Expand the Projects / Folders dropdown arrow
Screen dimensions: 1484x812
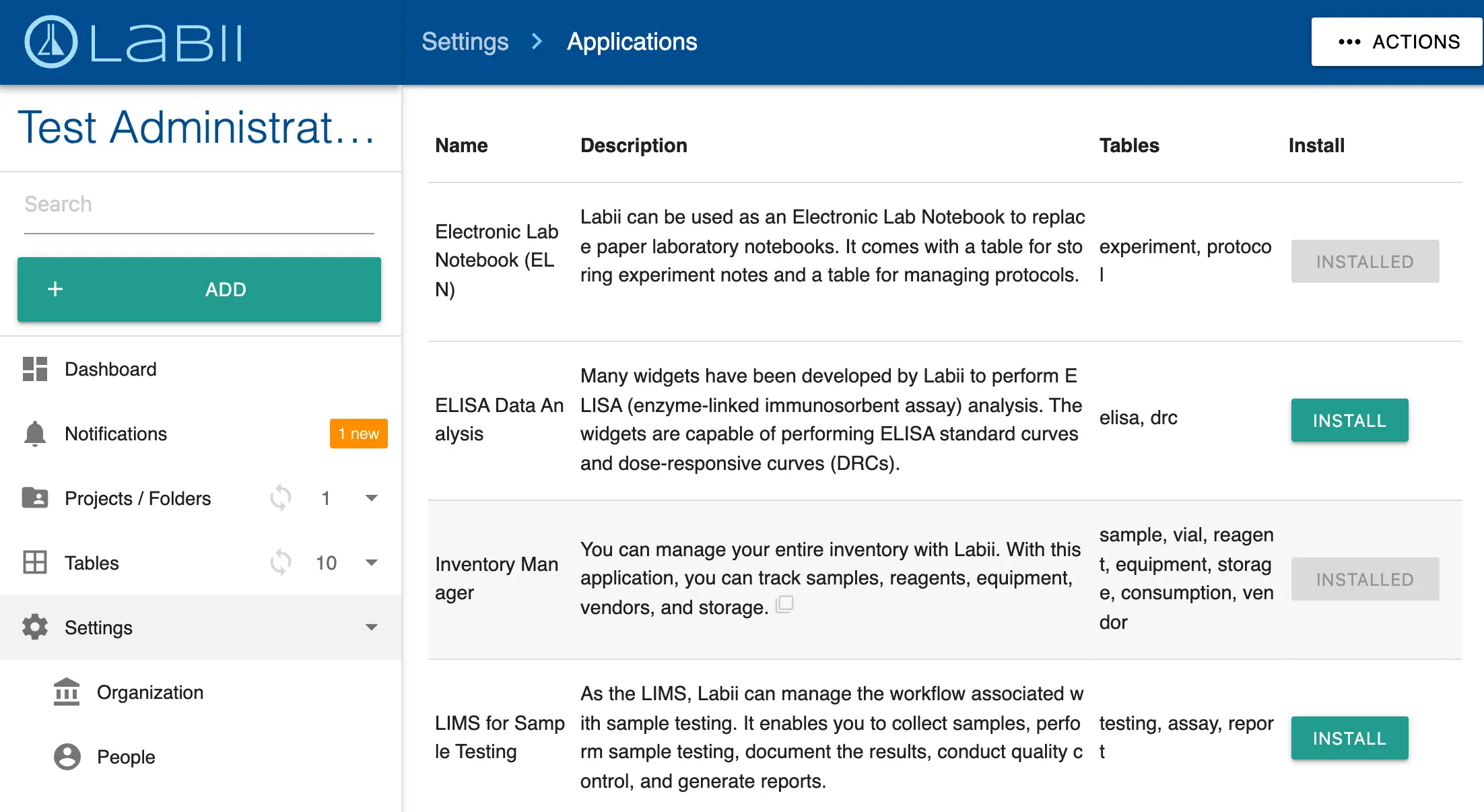pos(371,498)
